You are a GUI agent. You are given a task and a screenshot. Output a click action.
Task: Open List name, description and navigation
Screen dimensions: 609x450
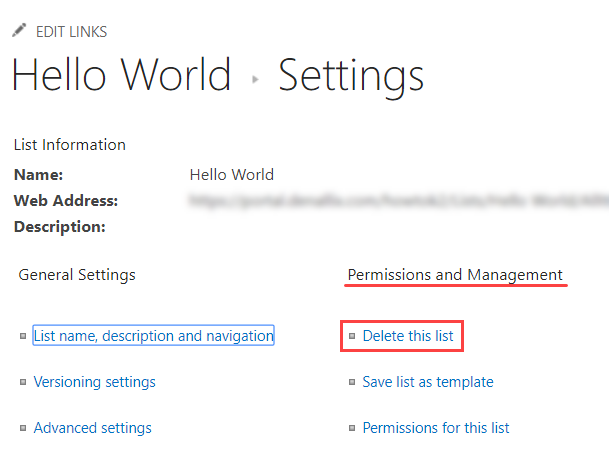coord(153,336)
